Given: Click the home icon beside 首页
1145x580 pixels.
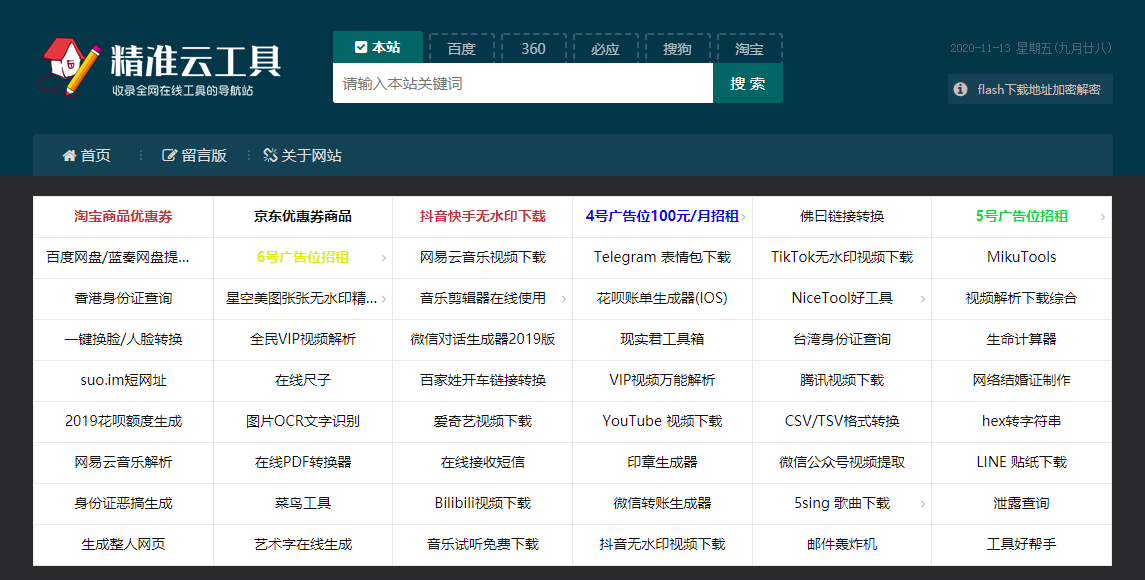Looking at the screenshot, I should [69, 156].
